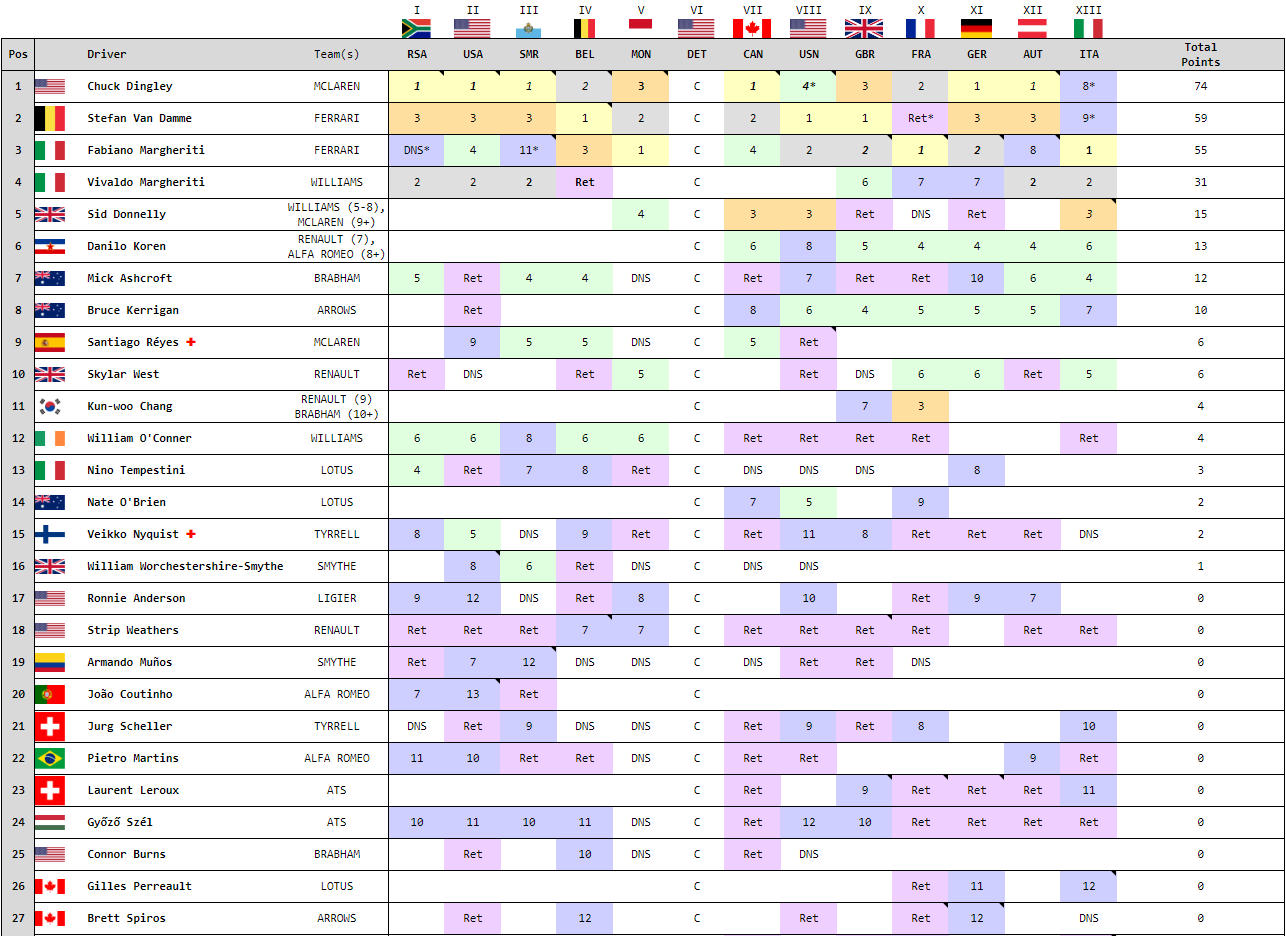This screenshot has width=1286, height=936.
Task: Select the Swiss flag beside Jurg Scheller
Action: coord(50,726)
